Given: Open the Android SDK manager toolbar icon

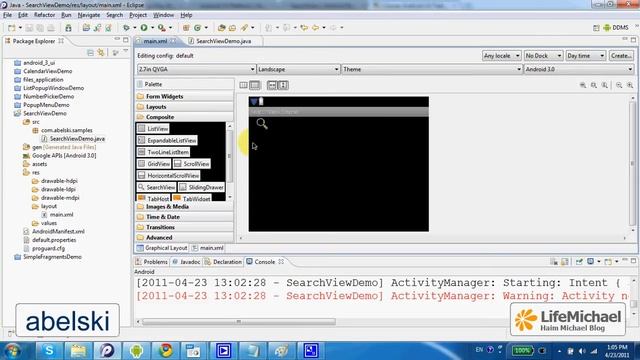Looking at the screenshot, I should [x=68, y=28].
